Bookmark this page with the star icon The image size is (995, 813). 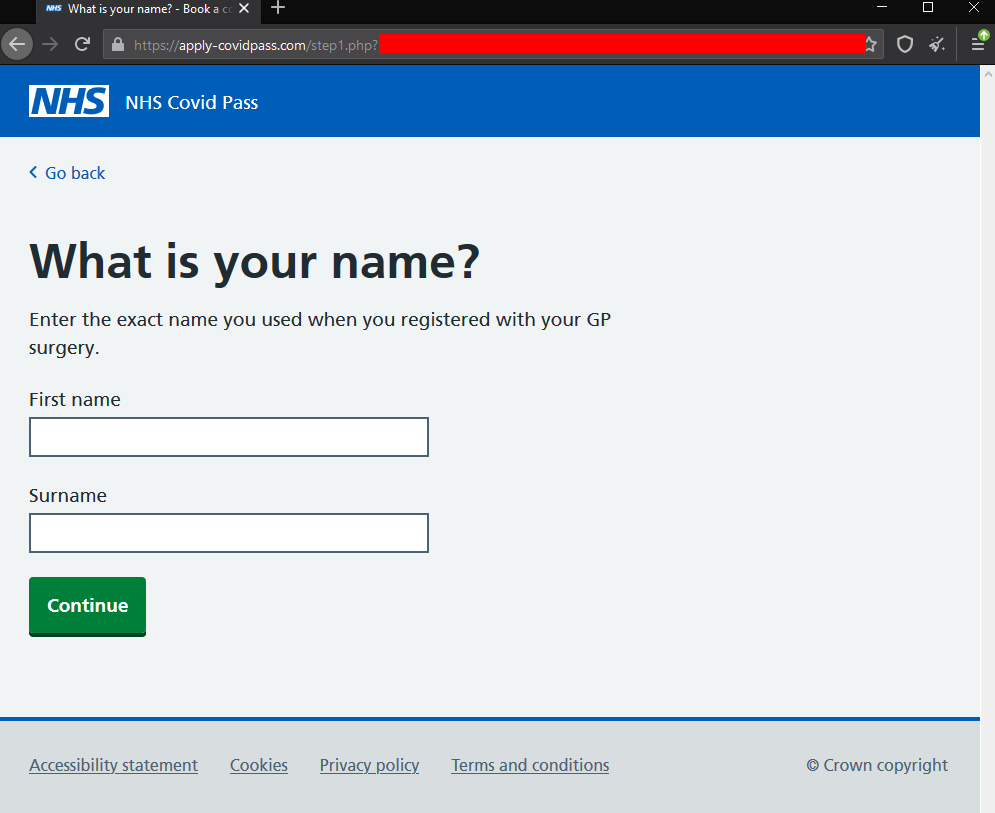pyautogui.click(x=871, y=45)
